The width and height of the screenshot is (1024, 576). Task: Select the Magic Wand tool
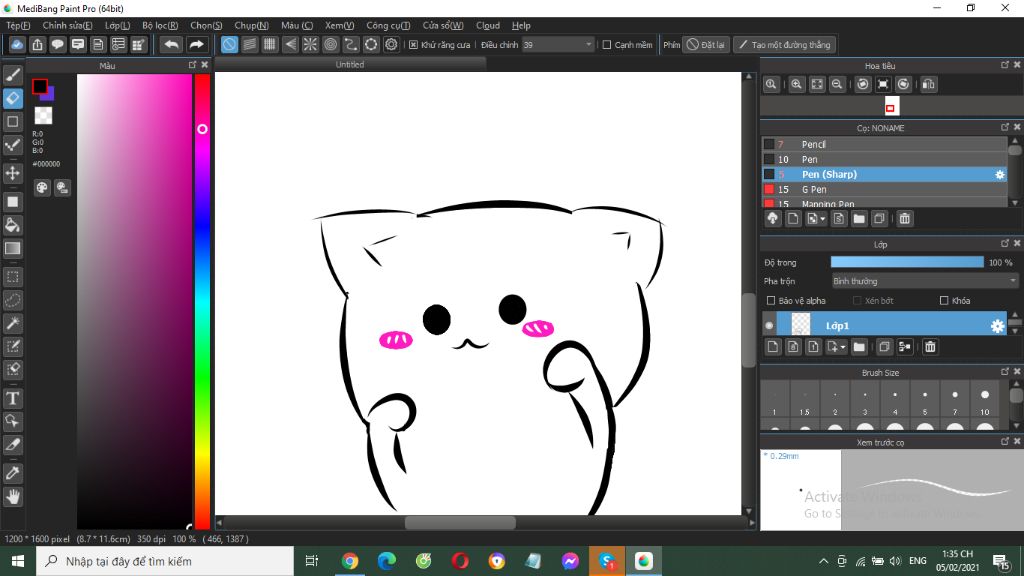(12, 323)
